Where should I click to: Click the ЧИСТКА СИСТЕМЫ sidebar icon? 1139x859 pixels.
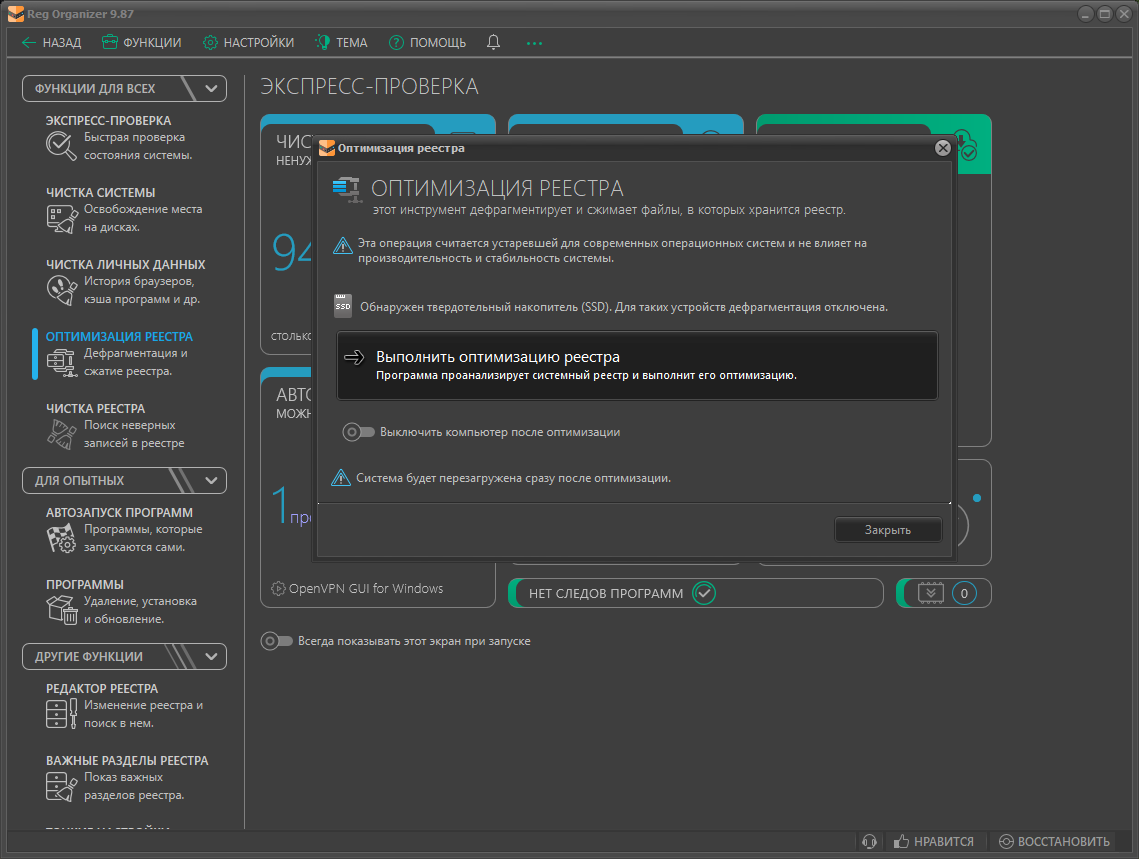[x=61, y=218]
